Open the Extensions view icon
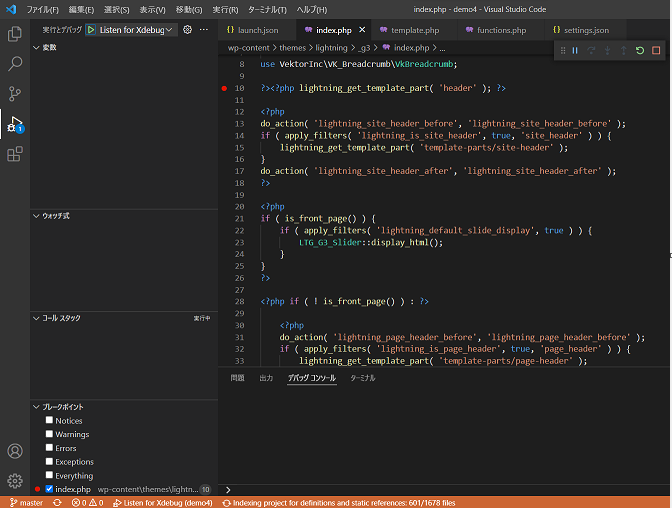 15,154
